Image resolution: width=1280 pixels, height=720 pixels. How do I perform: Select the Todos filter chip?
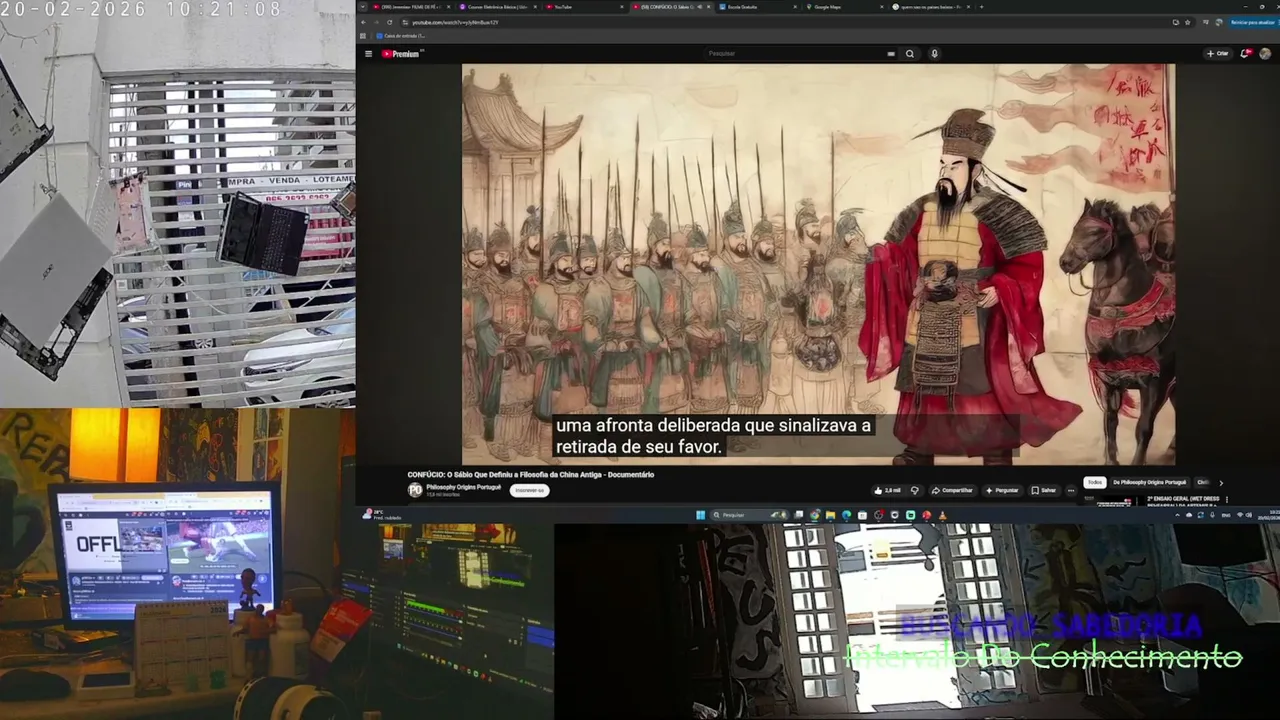[1095, 482]
